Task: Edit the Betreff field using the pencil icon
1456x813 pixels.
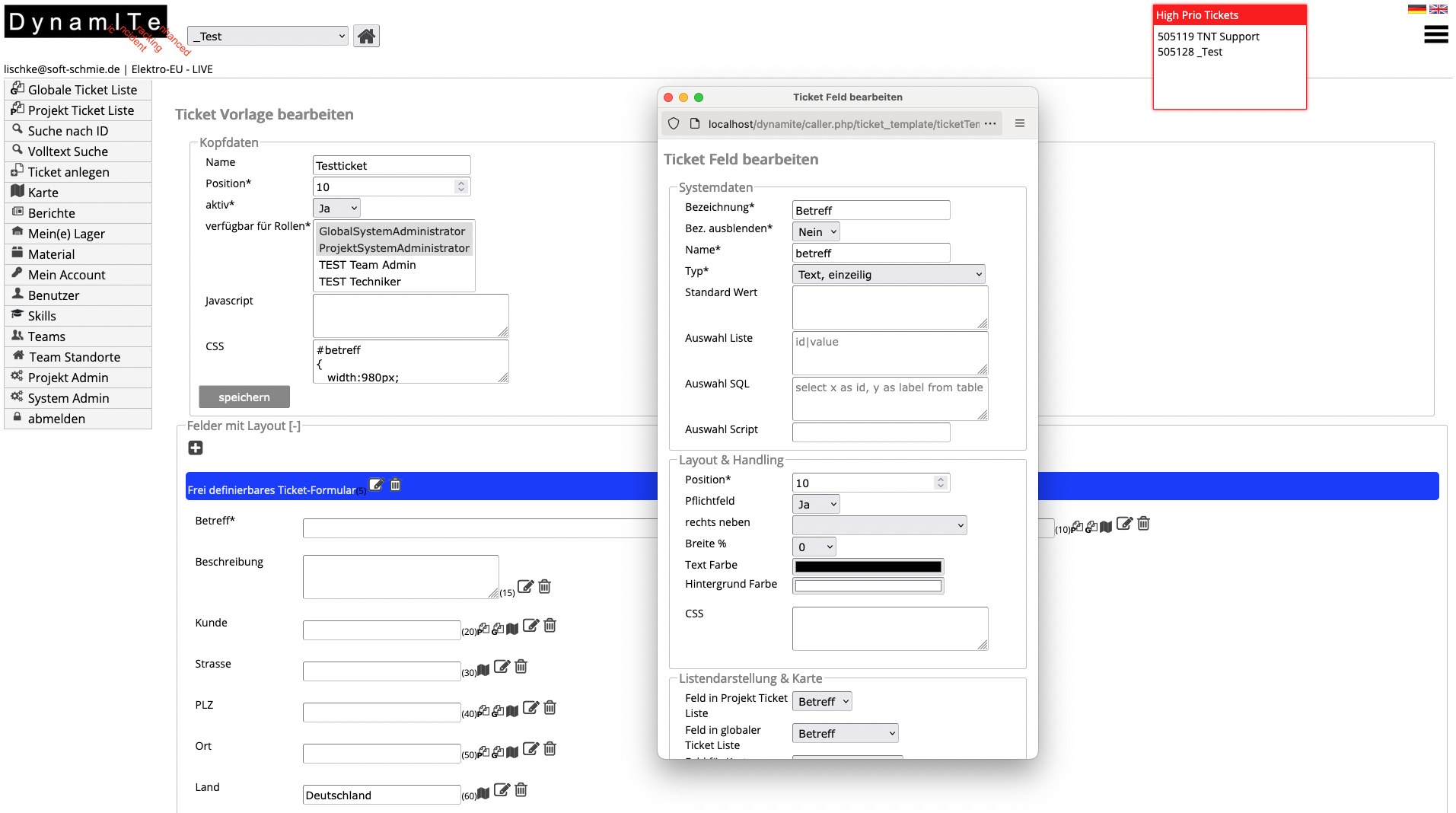Action: coord(1124,524)
